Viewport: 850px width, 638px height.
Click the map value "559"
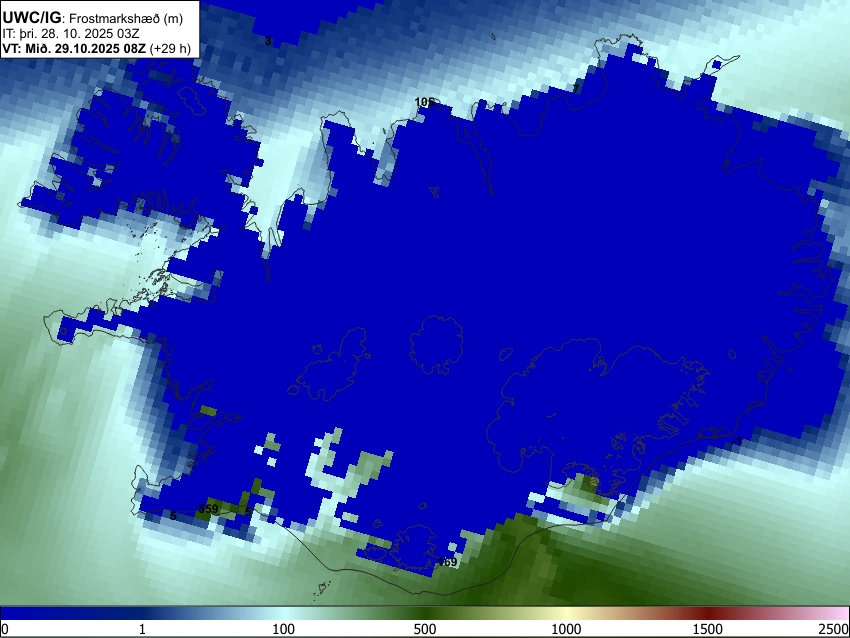(x=208, y=509)
